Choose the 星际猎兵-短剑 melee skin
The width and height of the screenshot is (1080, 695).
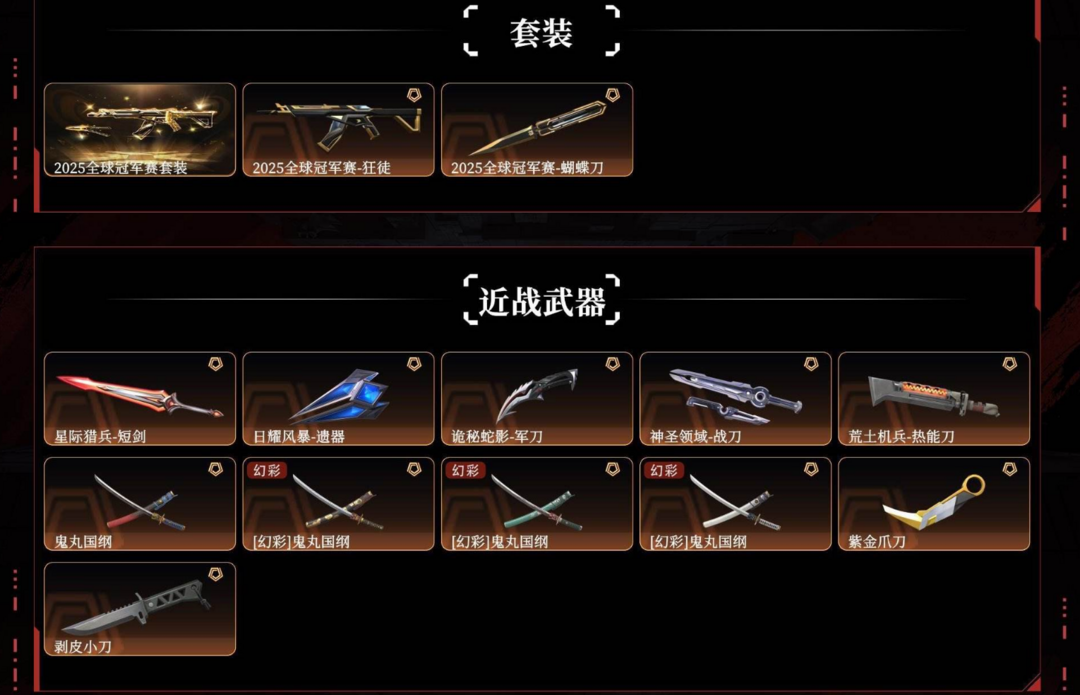(x=140, y=399)
